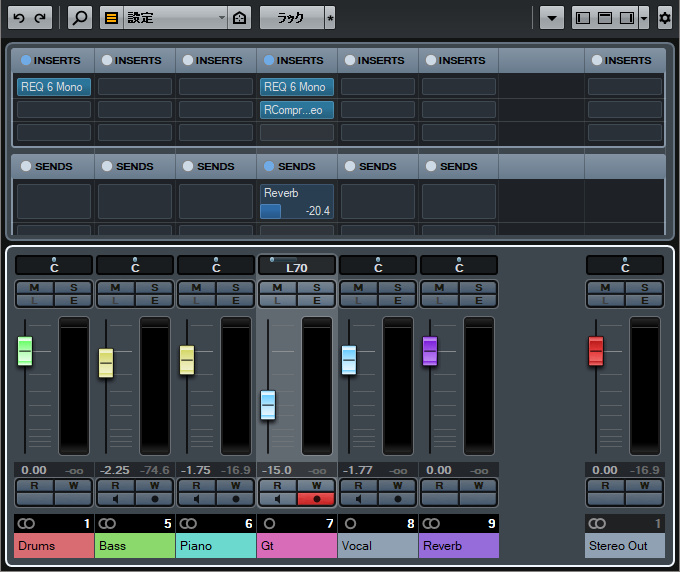Viewport: 680px width, 572px height.
Task: Enable write automation on Reverb channel
Action: pyautogui.click(x=478, y=486)
